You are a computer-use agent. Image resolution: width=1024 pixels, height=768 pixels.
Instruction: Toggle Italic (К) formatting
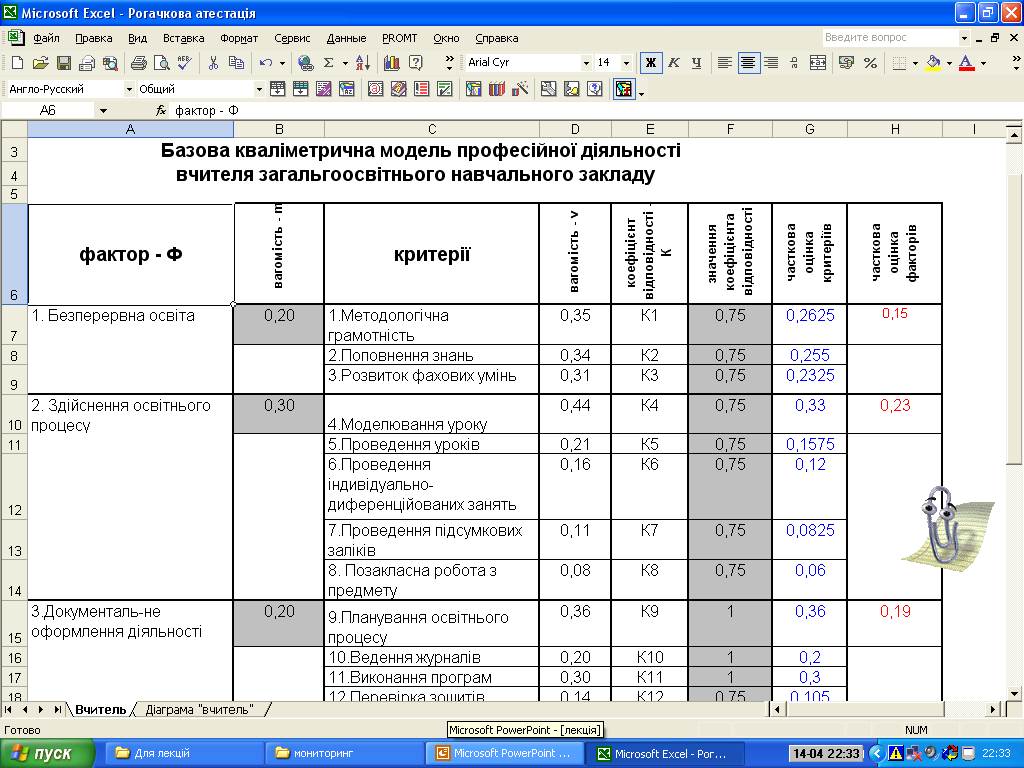673,63
